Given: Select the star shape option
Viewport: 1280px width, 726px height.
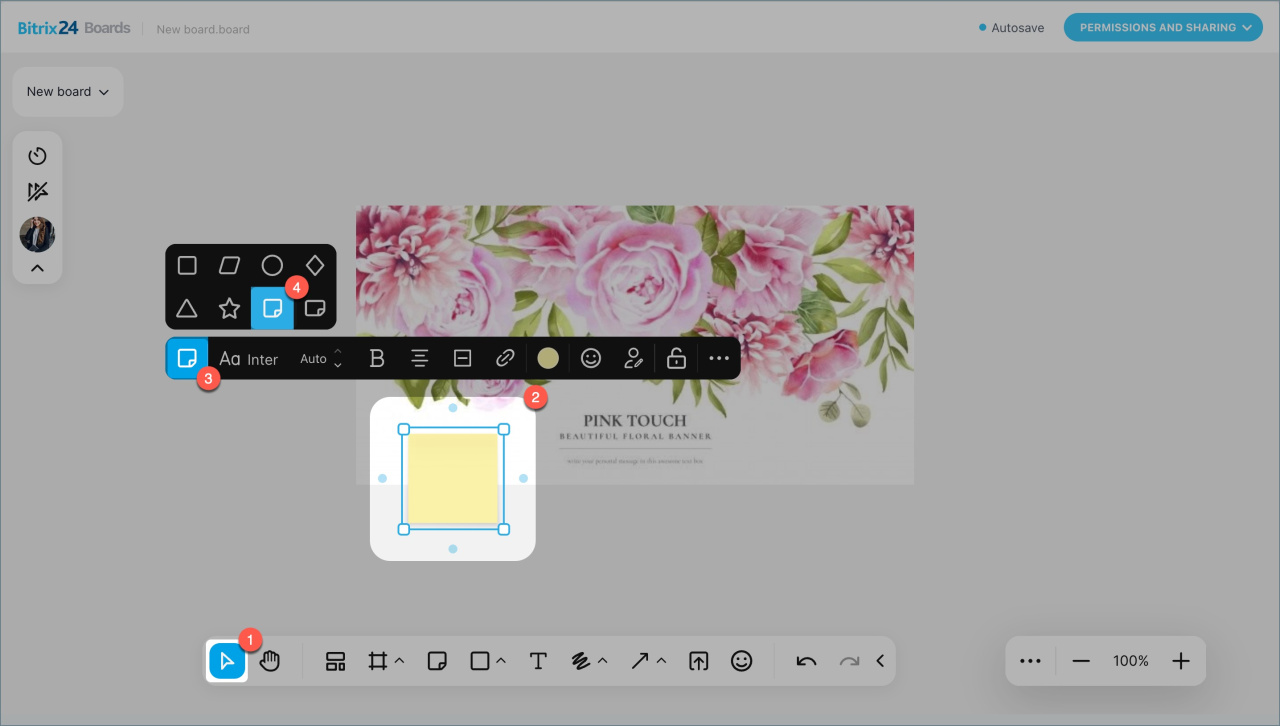Looking at the screenshot, I should (229, 308).
